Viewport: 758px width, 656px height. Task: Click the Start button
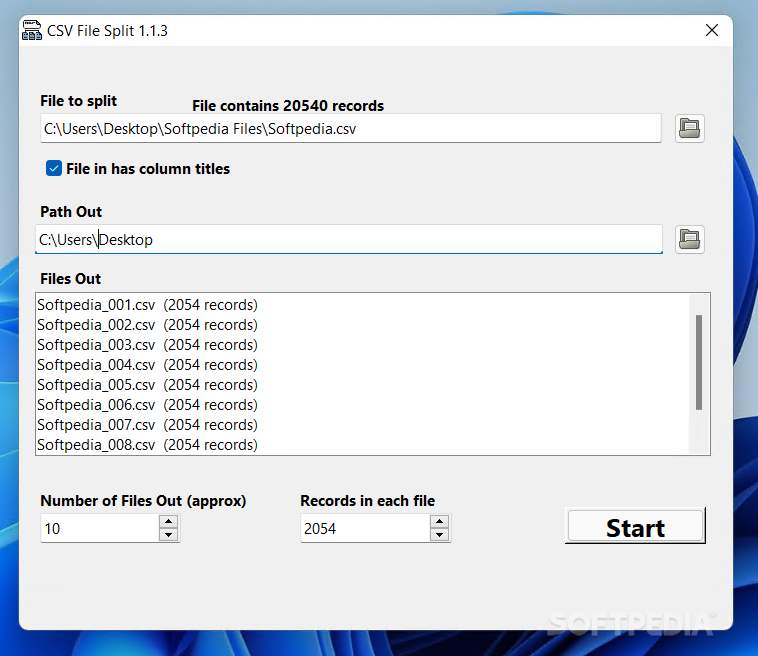tap(635, 526)
